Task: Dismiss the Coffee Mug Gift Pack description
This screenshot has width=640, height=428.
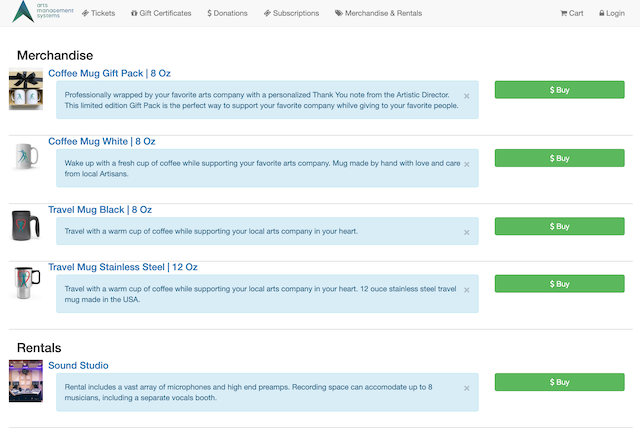Action: pyautogui.click(x=467, y=96)
